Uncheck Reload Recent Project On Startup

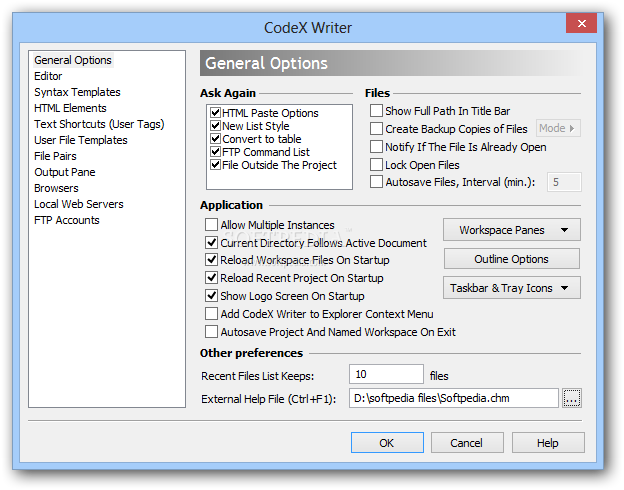(x=211, y=277)
